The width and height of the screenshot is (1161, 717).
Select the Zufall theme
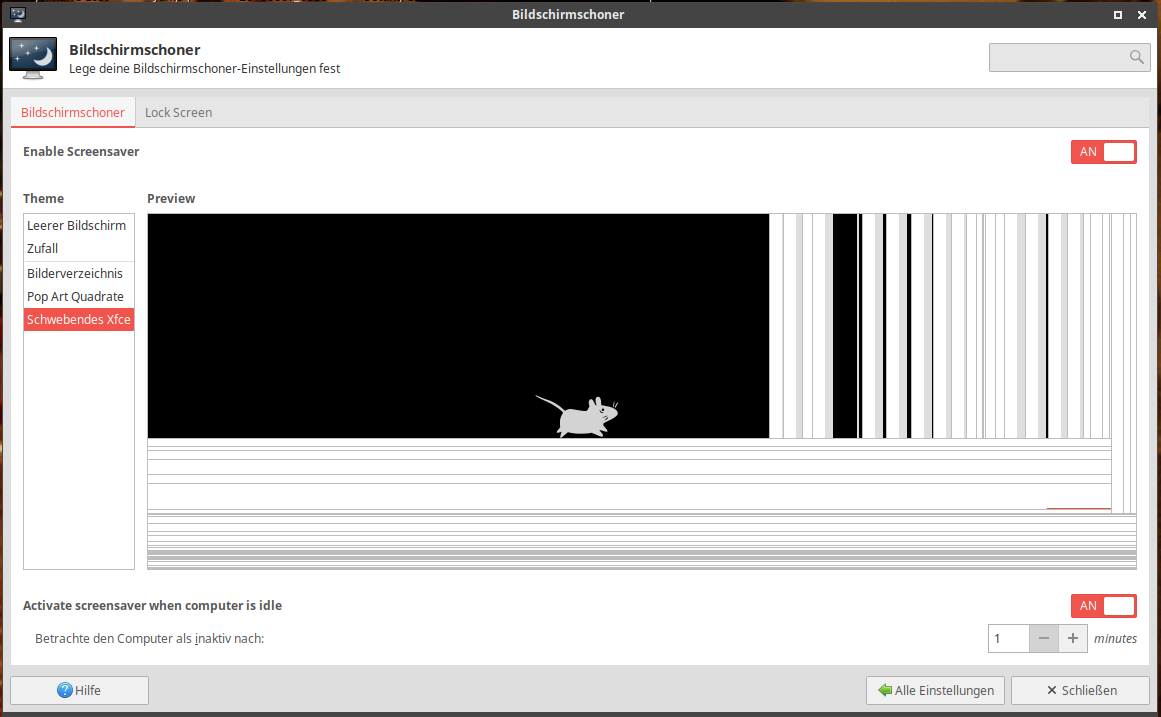click(43, 249)
